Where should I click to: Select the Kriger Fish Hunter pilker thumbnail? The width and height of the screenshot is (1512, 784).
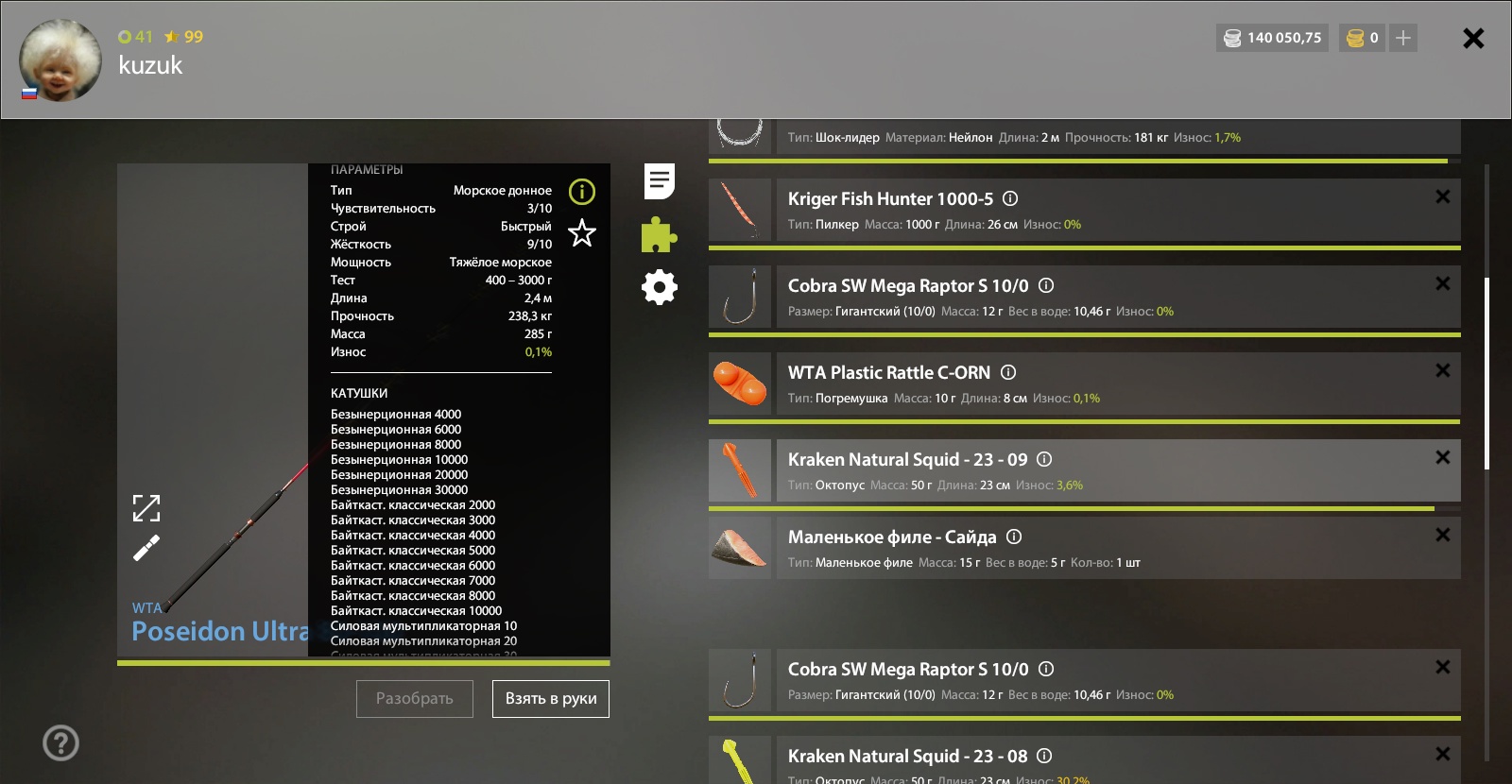740,210
